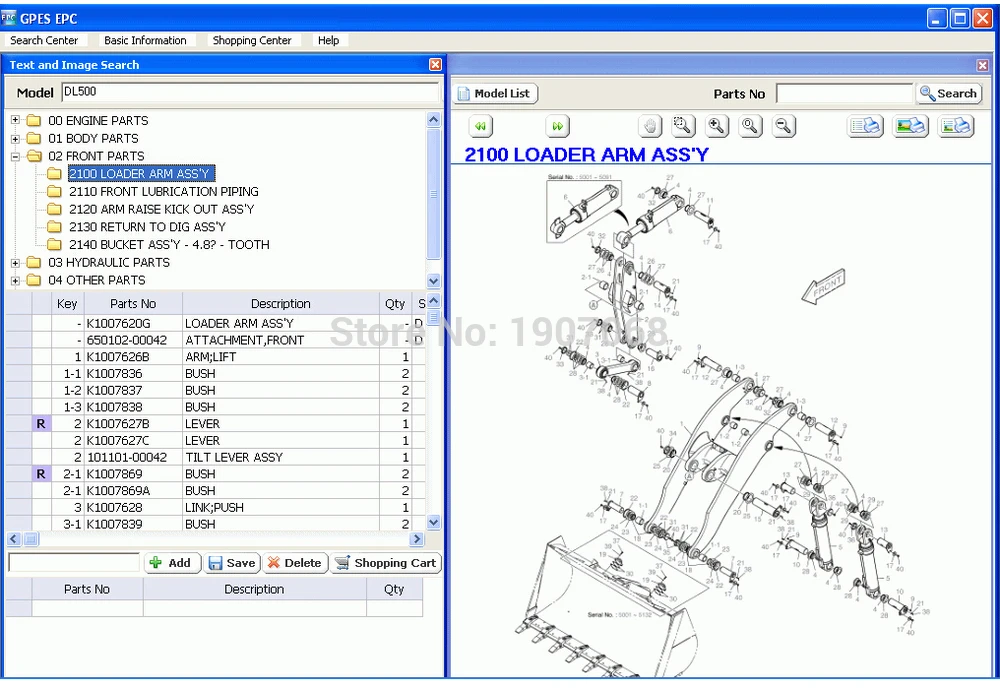
Task: Click parts table scroll left arrow
Action: [x=14, y=539]
